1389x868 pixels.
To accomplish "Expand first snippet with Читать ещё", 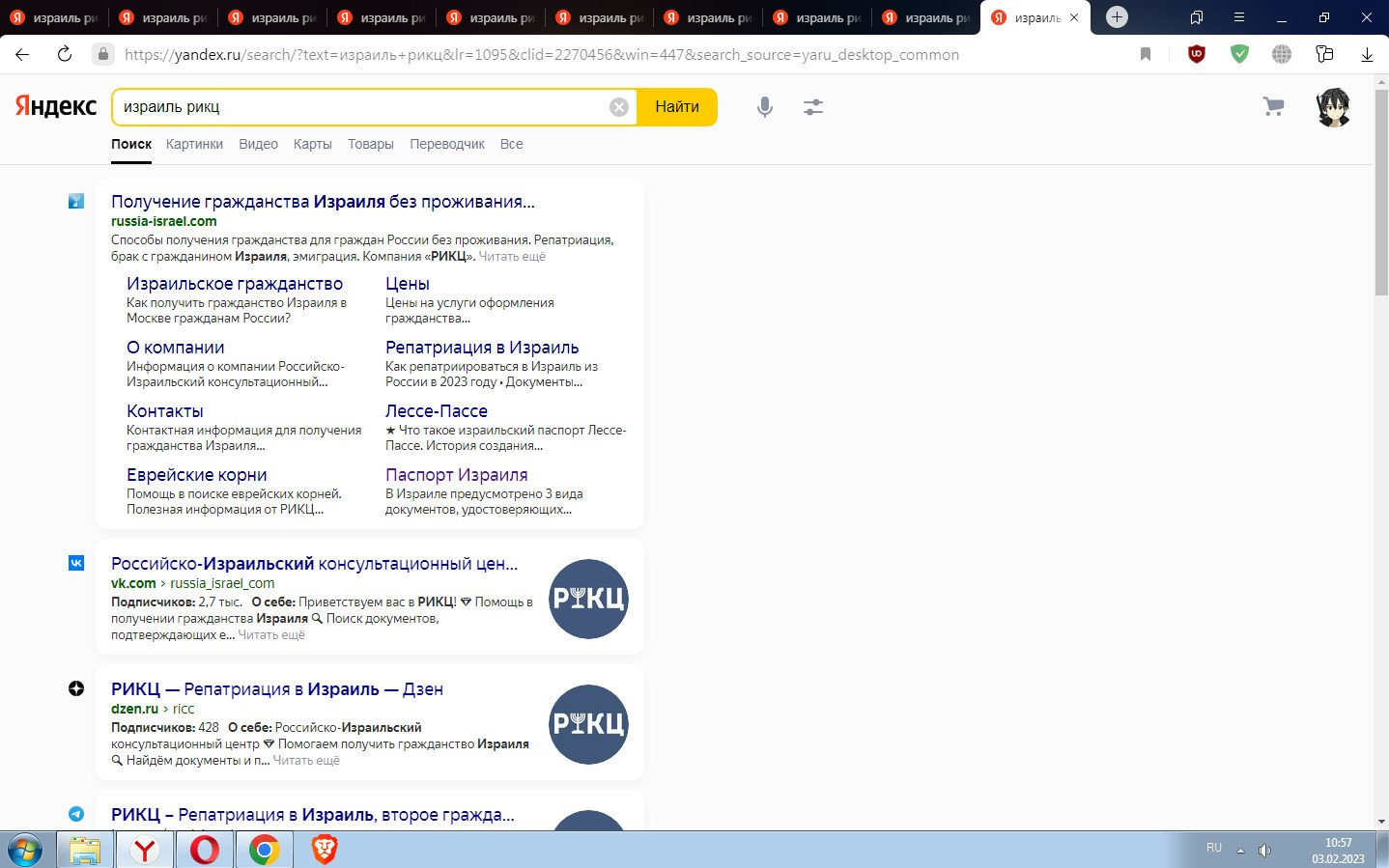I will pyautogui.click(x=512, y=256).
